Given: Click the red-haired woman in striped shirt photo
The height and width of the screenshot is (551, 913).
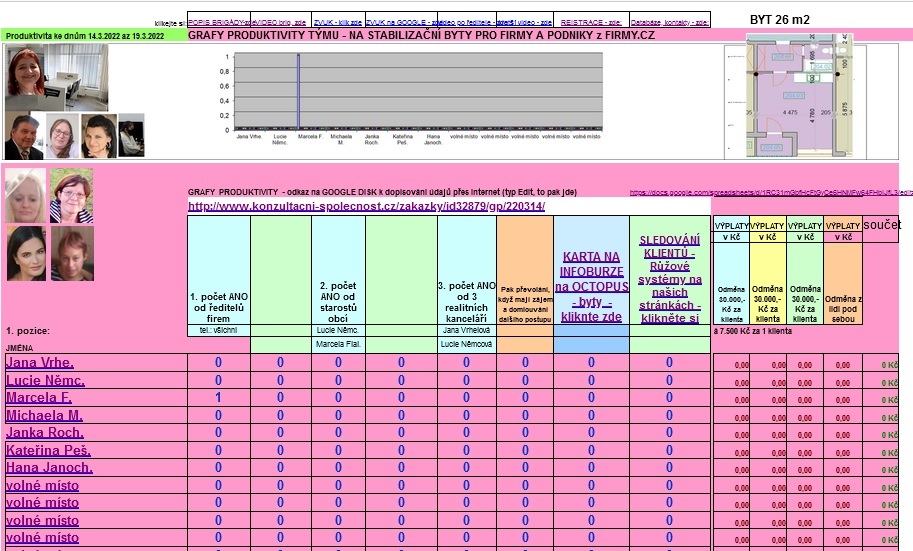Looking at the screenshot, I should tap(71, 196).
